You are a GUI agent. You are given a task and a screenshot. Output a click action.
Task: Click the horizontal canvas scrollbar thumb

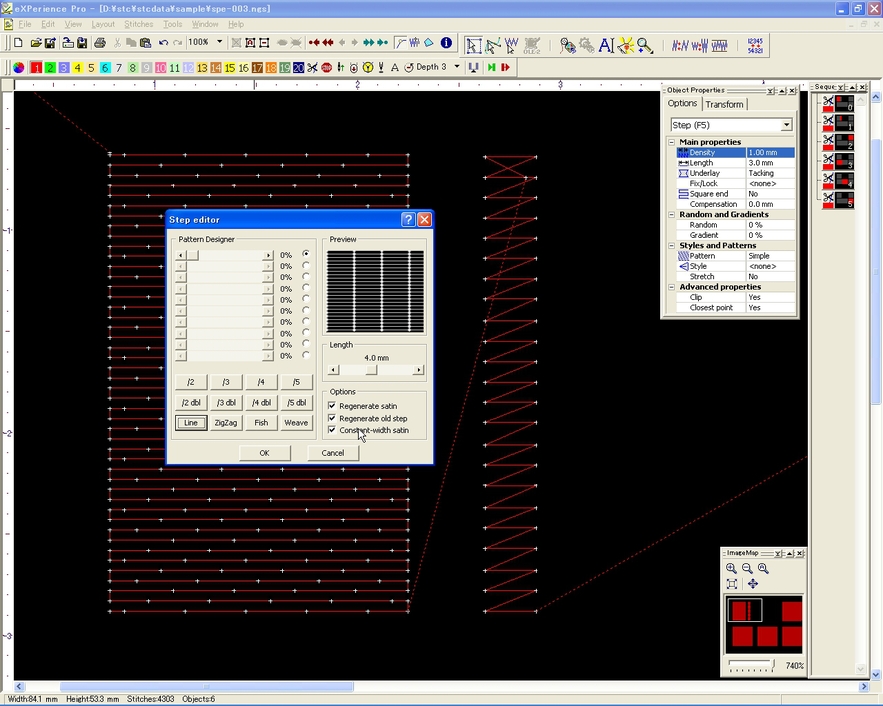pyautogui.click(x=207, y=687)
